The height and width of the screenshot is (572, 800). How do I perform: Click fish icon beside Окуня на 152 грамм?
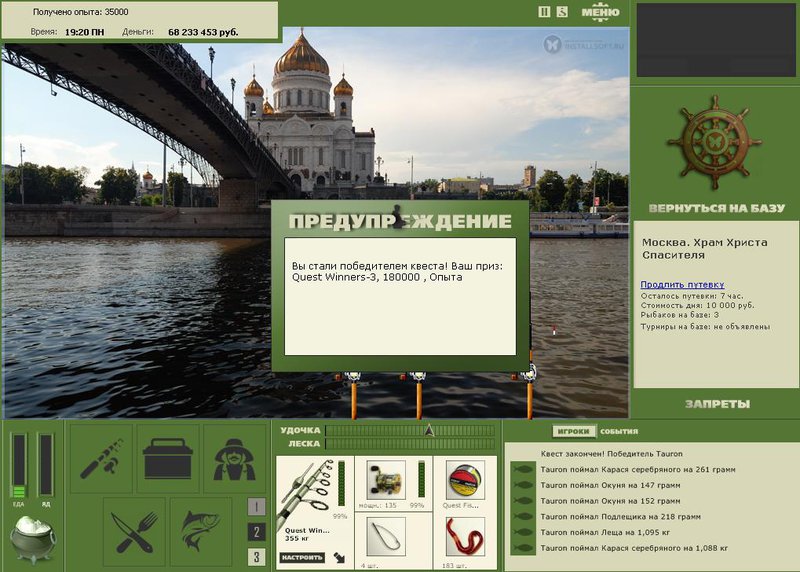(x=523, y=501)
